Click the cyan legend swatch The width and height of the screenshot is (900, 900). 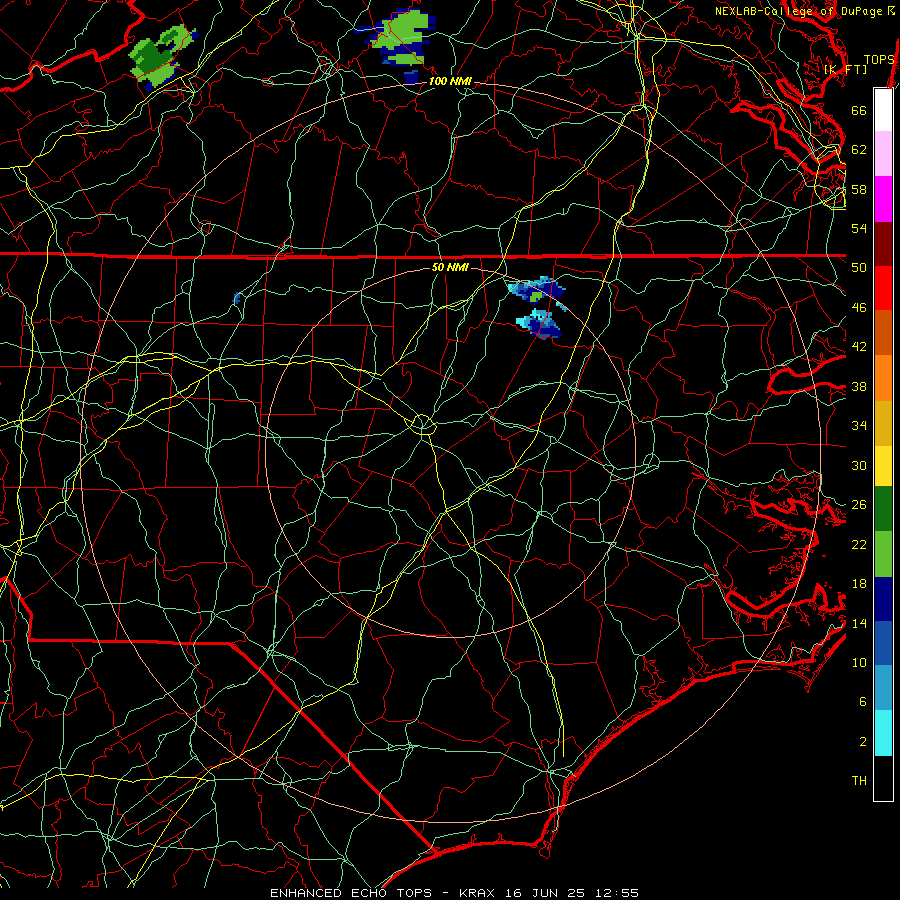tap(883, 733)
